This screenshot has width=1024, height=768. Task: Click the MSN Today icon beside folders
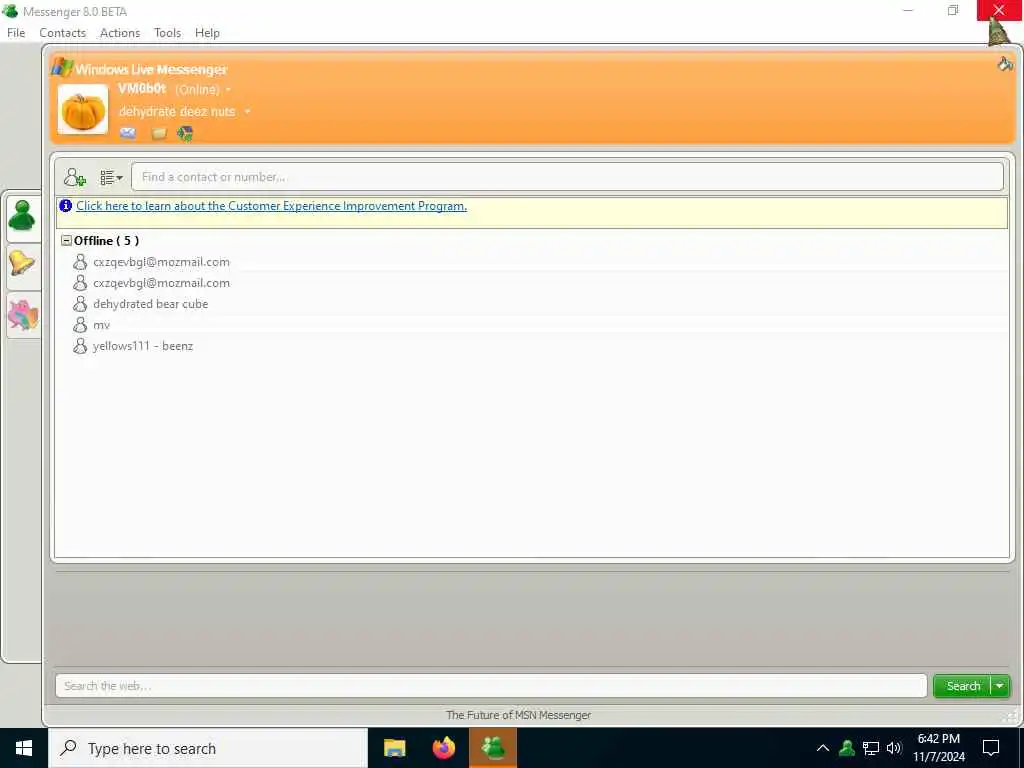click(x=185, y=134)
